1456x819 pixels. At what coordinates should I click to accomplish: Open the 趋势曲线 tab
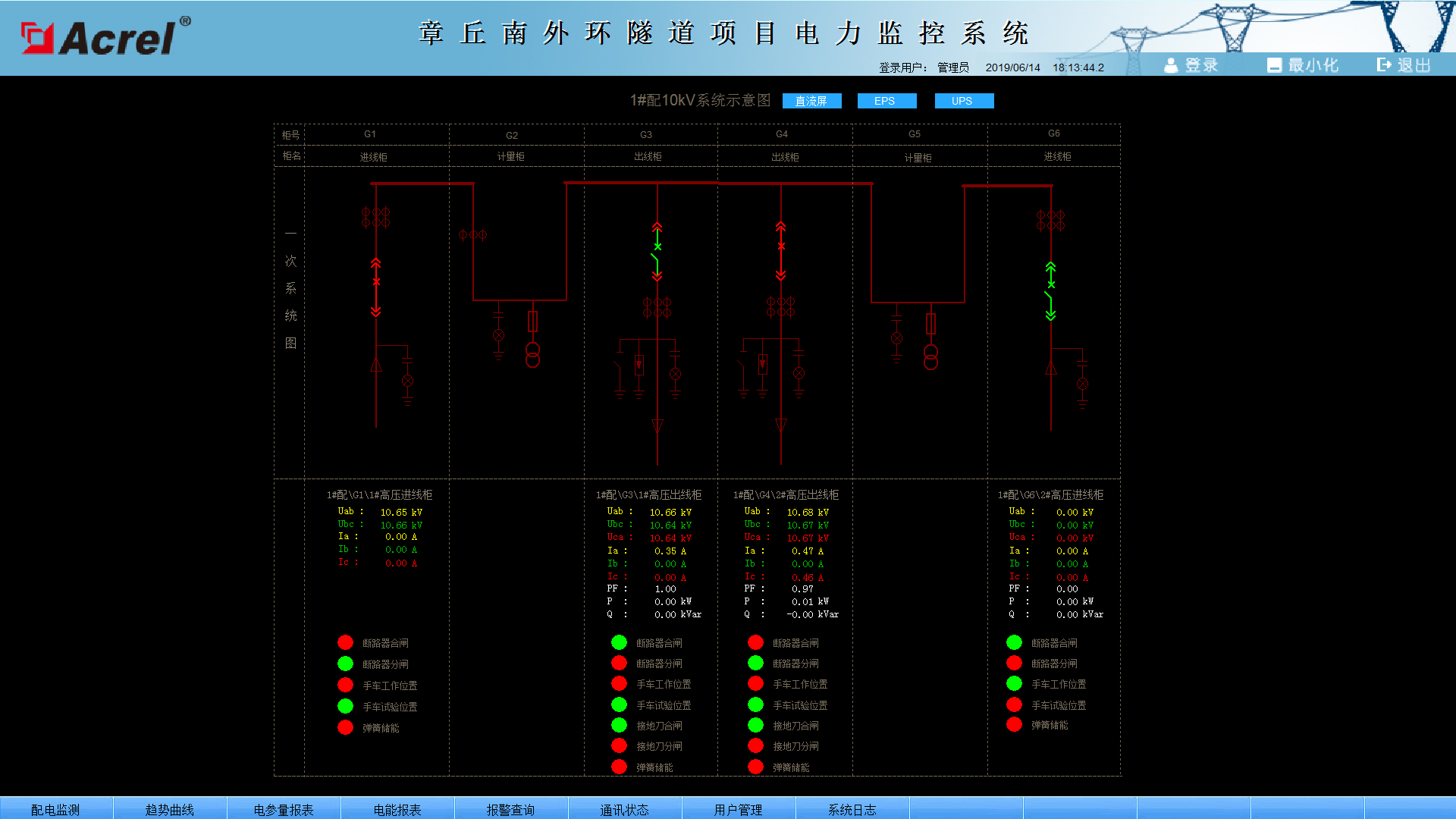point(170,809)
